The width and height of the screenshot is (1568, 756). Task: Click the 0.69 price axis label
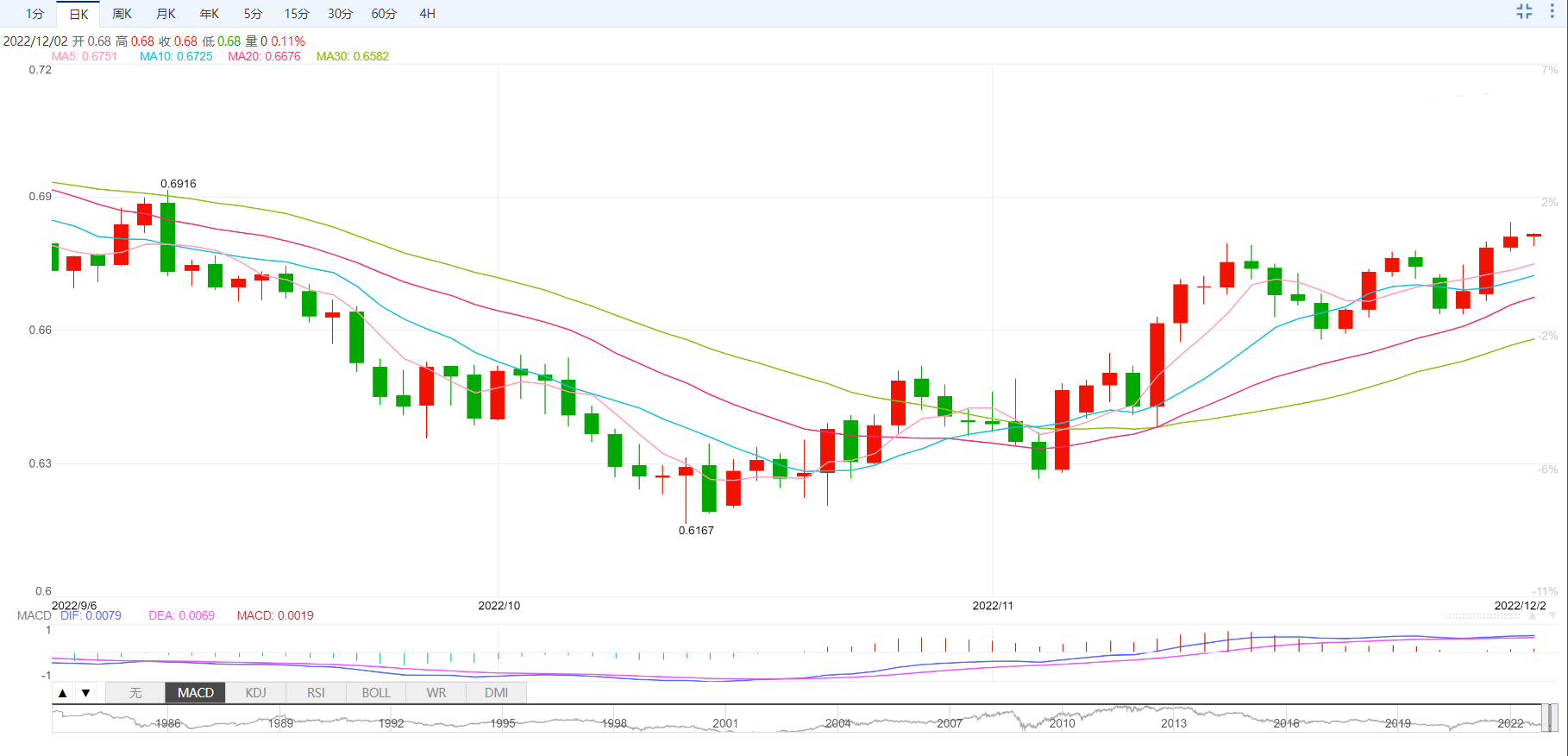(41, 197)
